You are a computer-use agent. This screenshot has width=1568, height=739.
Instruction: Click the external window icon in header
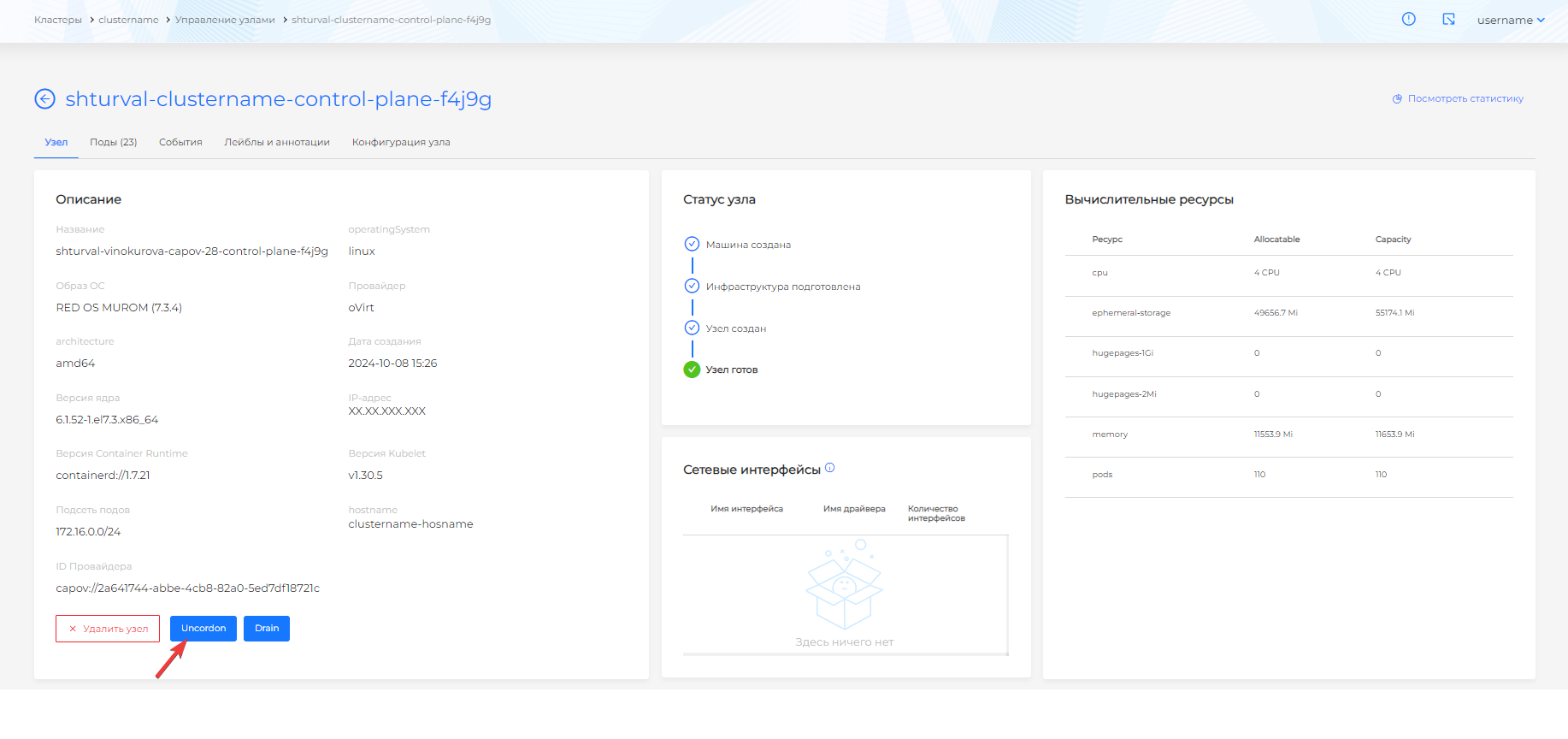pyautogui.click(x=1448, y=19)
